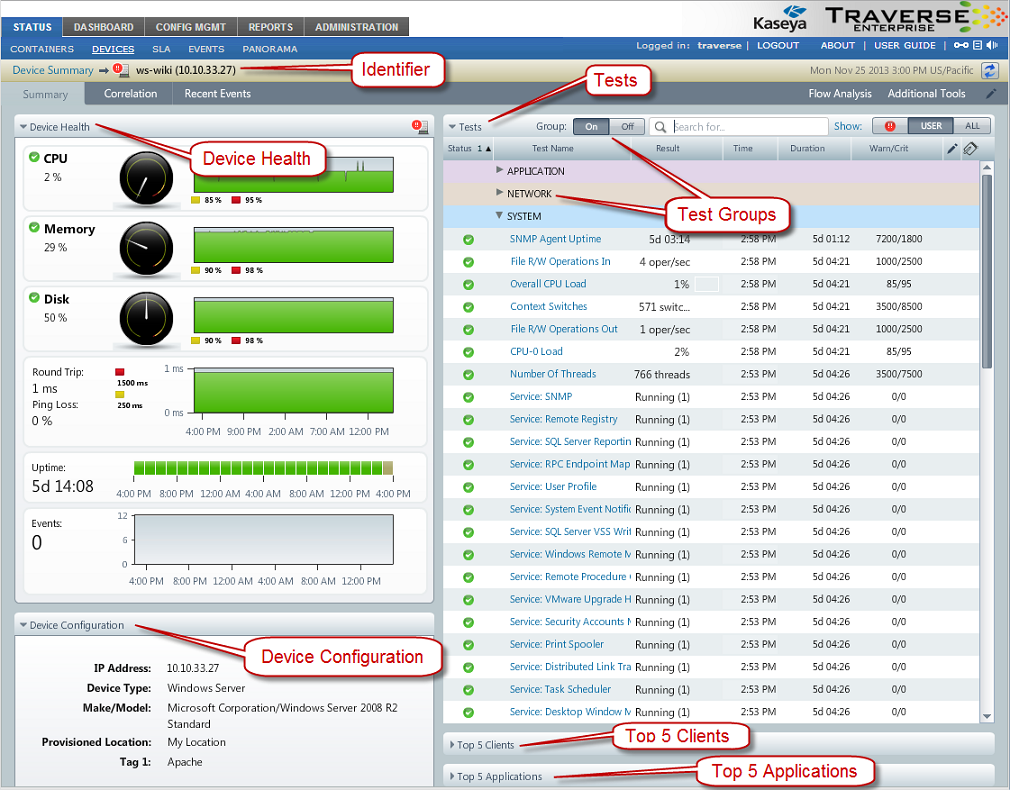
Task: Click the green status icon for Overall CPU Load
Action: tap(468, 285)
